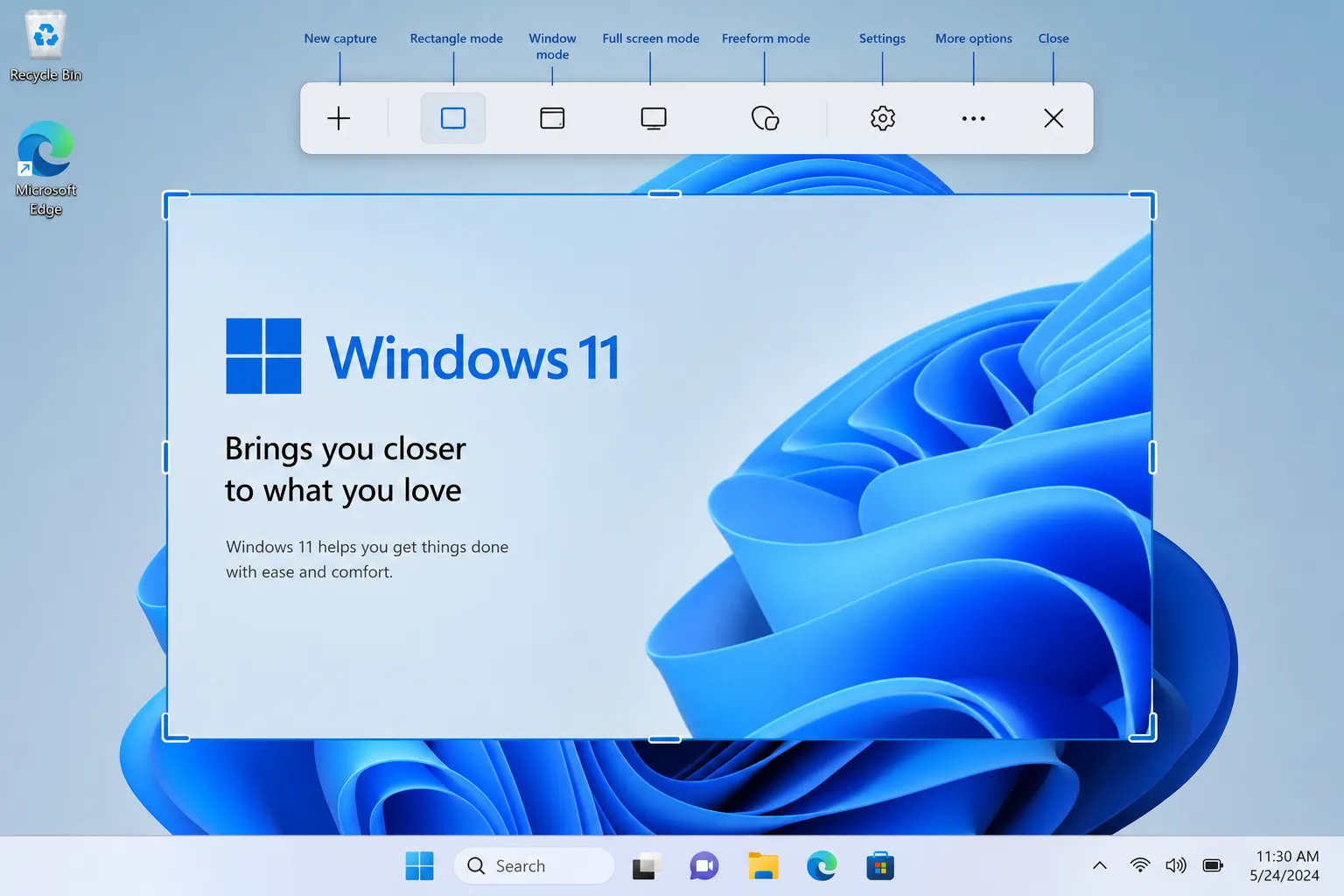Screen dimensions: 1344x896
Task: Launch Microsoft Edge from taskbar
Action: 822,866
